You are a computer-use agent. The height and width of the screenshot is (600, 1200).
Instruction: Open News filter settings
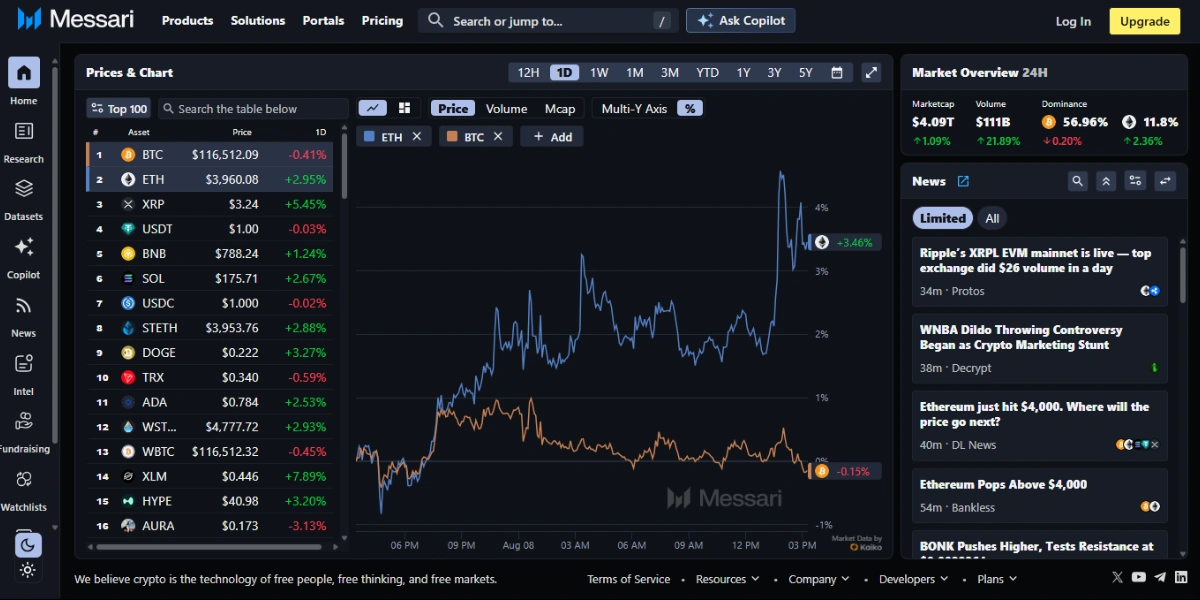click(x=1135, y=181)
